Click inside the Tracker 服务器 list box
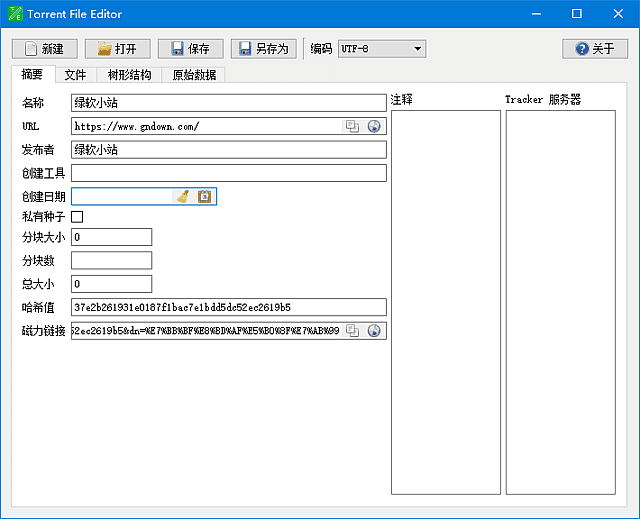 560,300
